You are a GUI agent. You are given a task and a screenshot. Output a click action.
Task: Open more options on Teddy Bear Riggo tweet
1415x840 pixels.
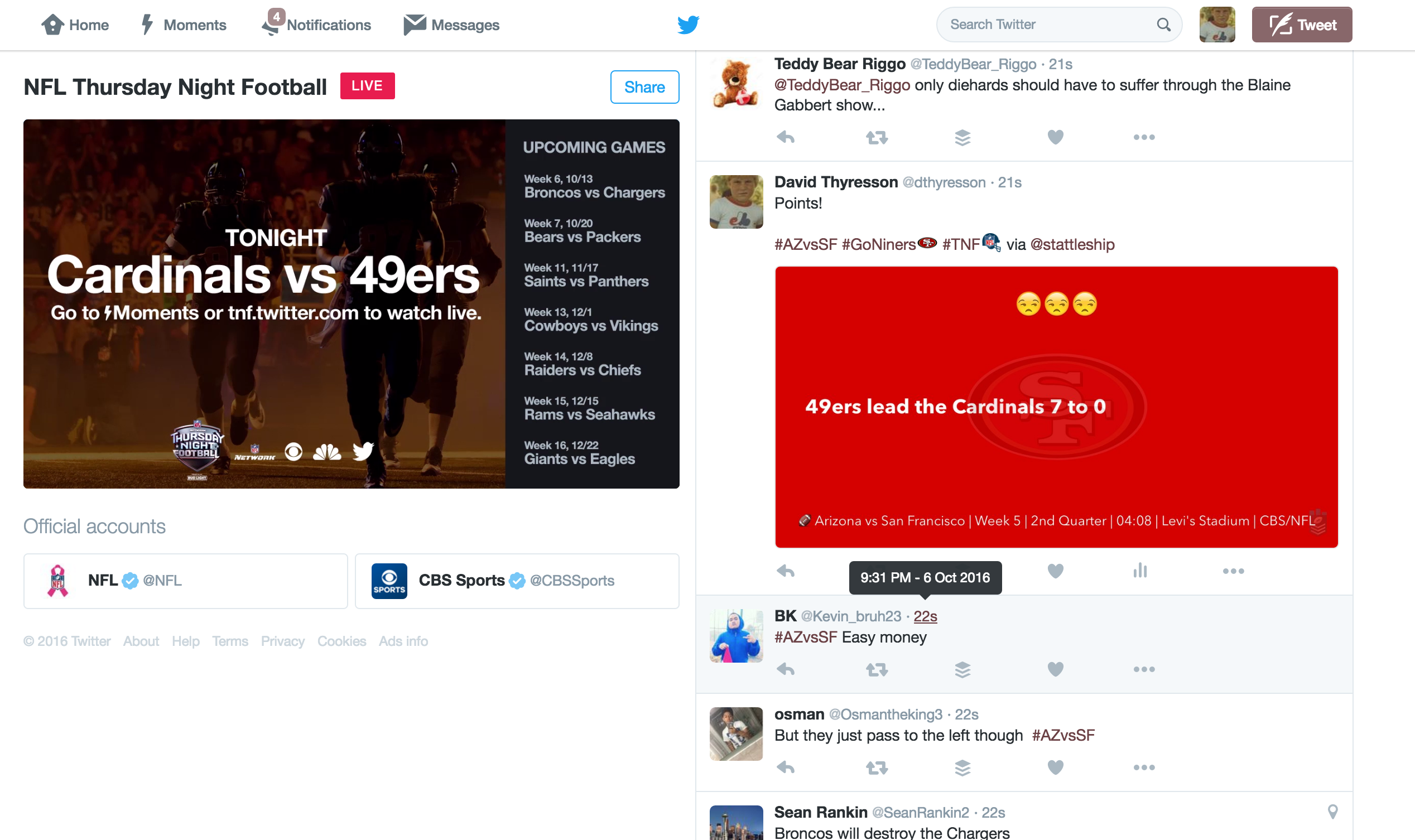coord(1144,137)
